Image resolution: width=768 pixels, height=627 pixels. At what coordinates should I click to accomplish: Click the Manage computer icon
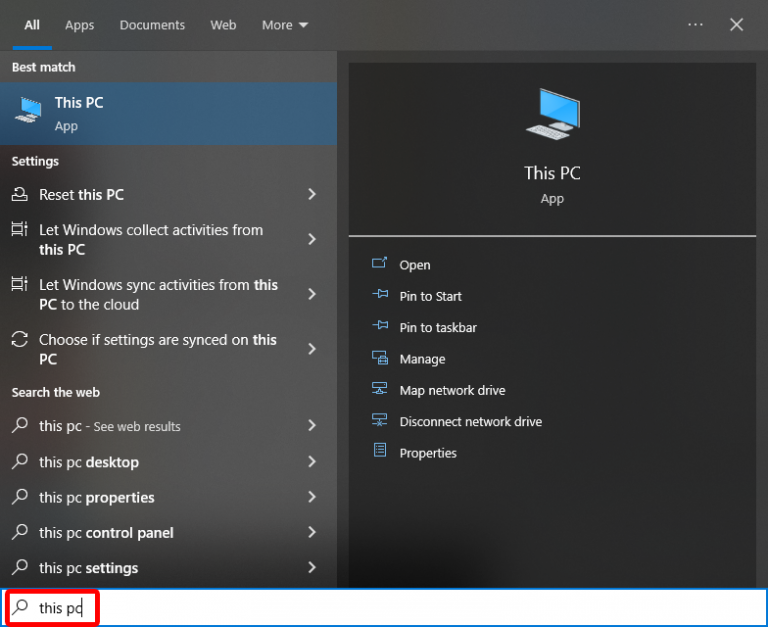(380, 358)
